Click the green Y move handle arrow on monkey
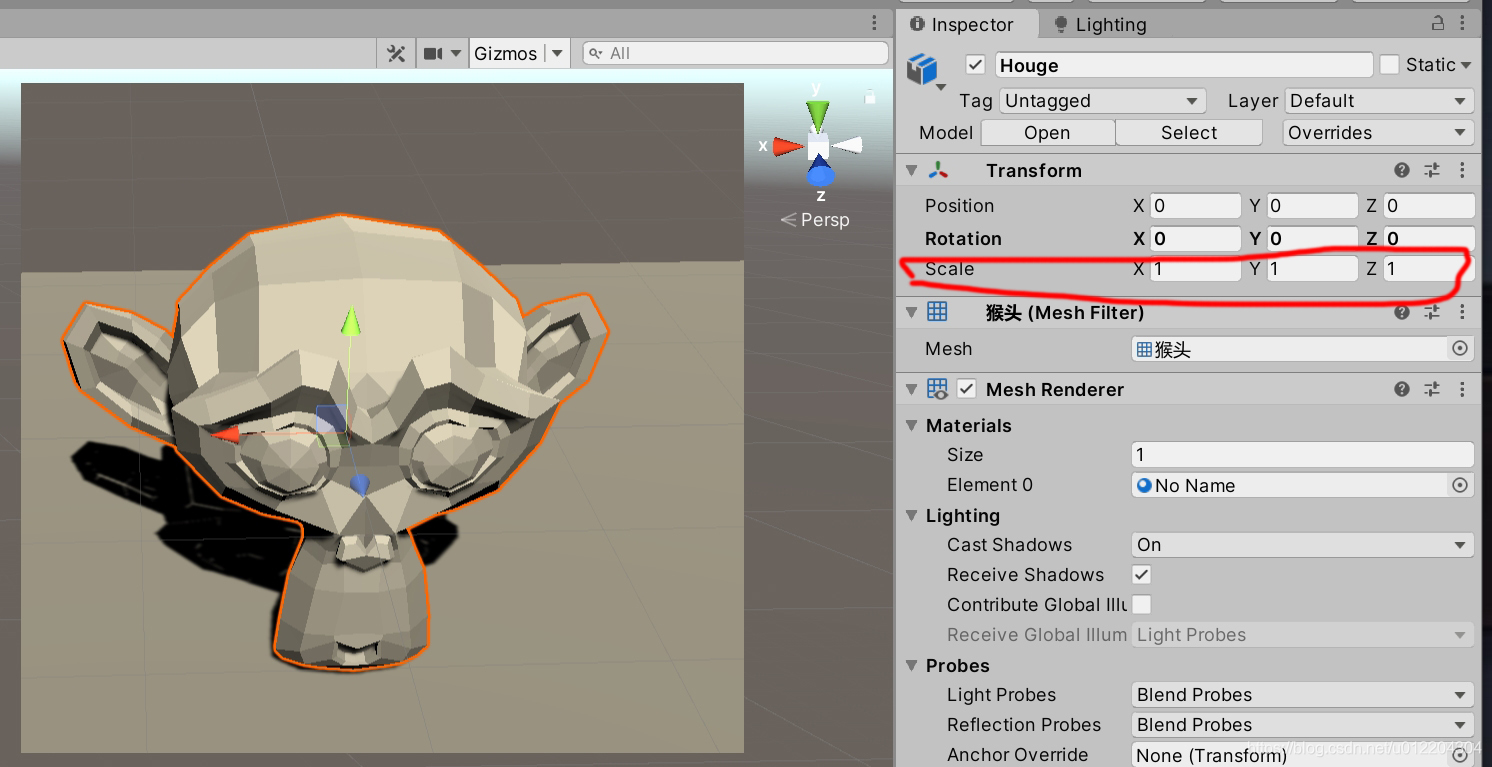 pos(350,321)
